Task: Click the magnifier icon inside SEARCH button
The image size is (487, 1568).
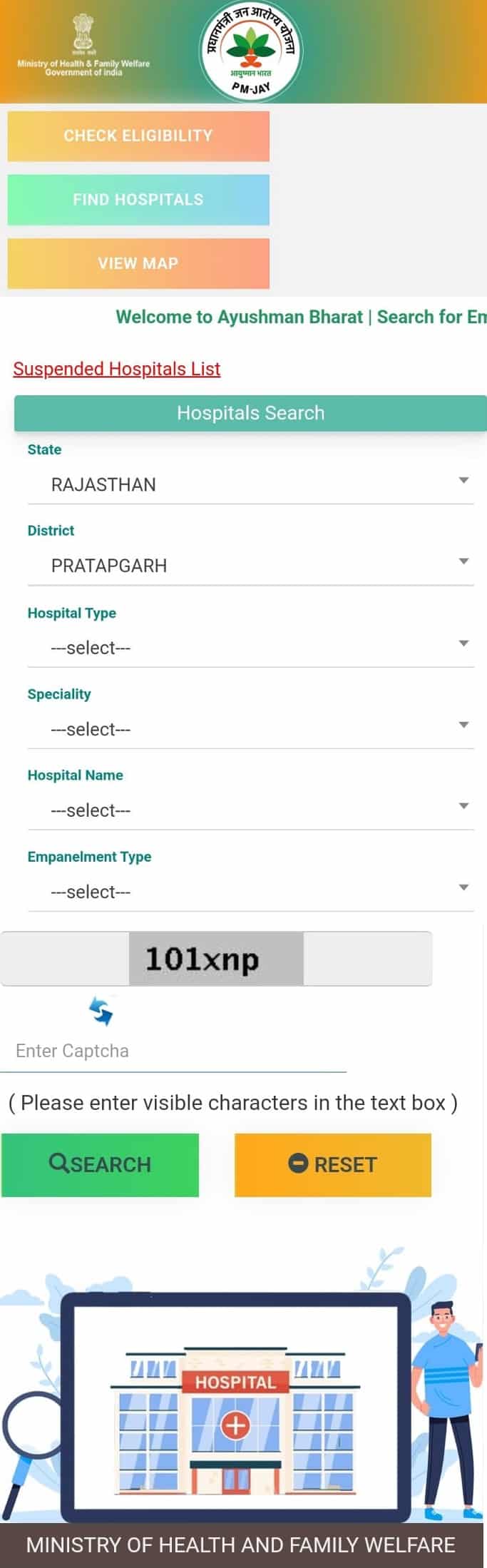Action: [60, 1164]
